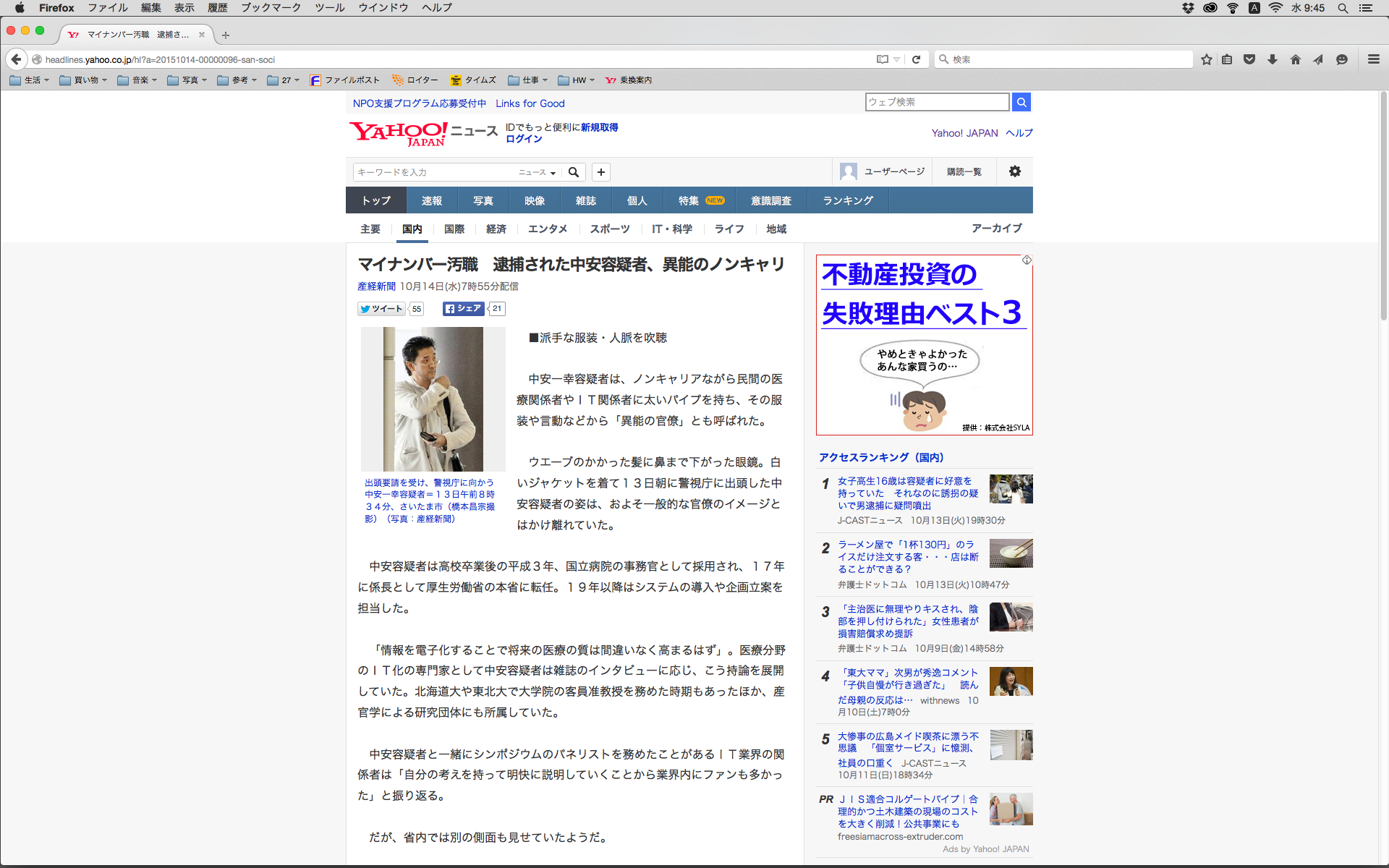Toggle reader view icon in the address bar
This screenshot has height=868, width=1389.
882,59
